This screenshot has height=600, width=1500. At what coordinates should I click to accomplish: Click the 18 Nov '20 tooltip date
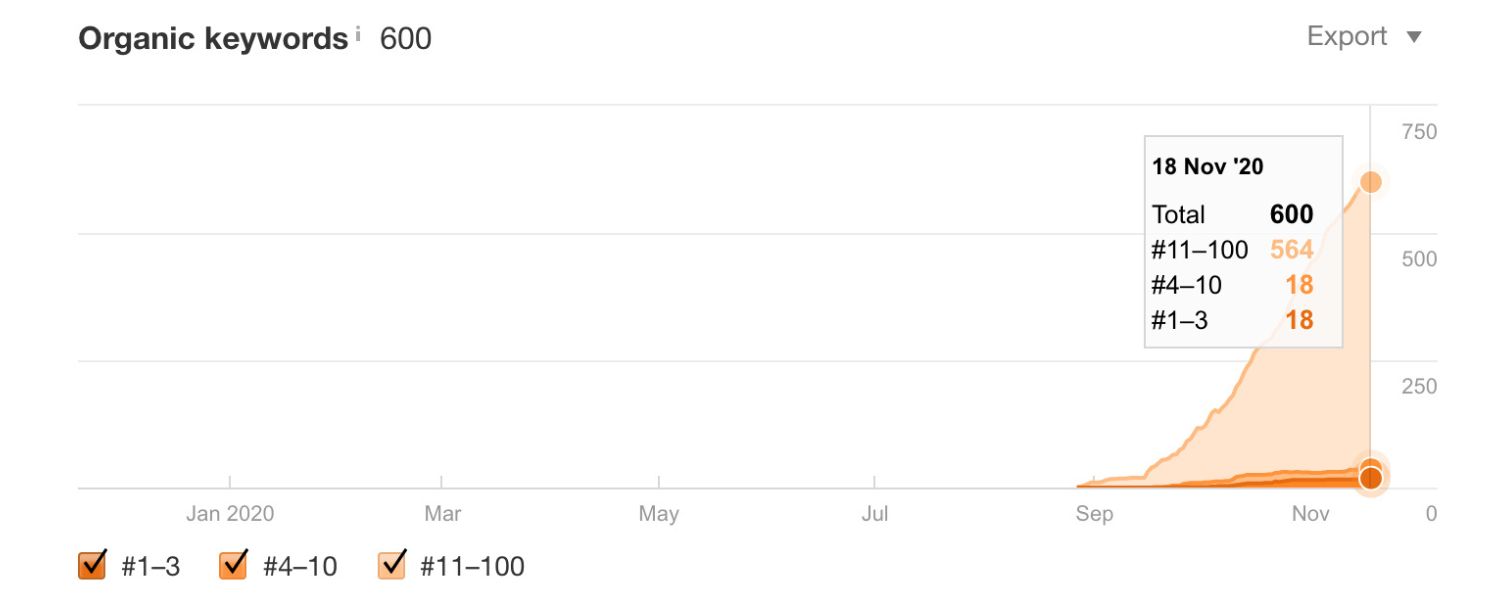pyautogui.click(x=1208, y=166)
